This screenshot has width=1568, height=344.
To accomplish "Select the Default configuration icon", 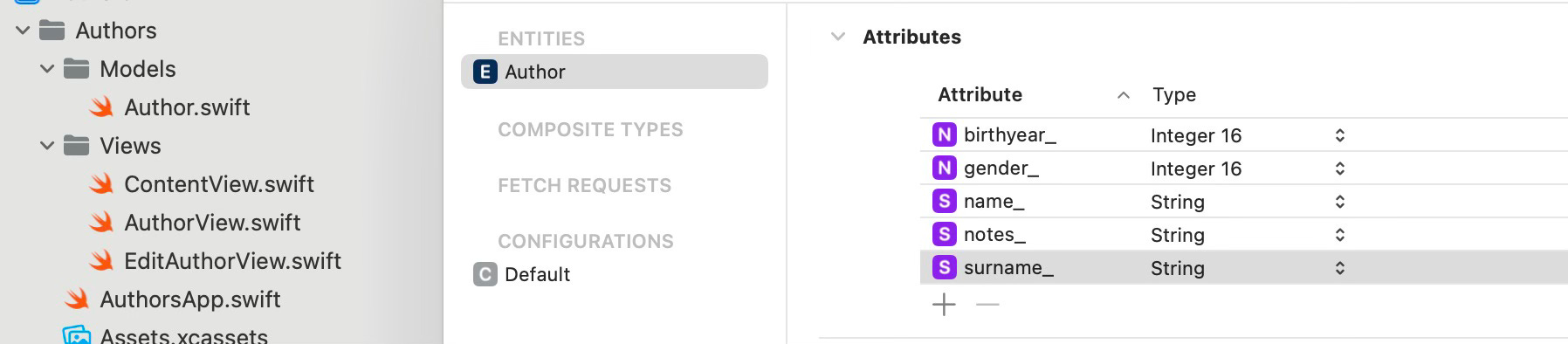I will point(485,274).
